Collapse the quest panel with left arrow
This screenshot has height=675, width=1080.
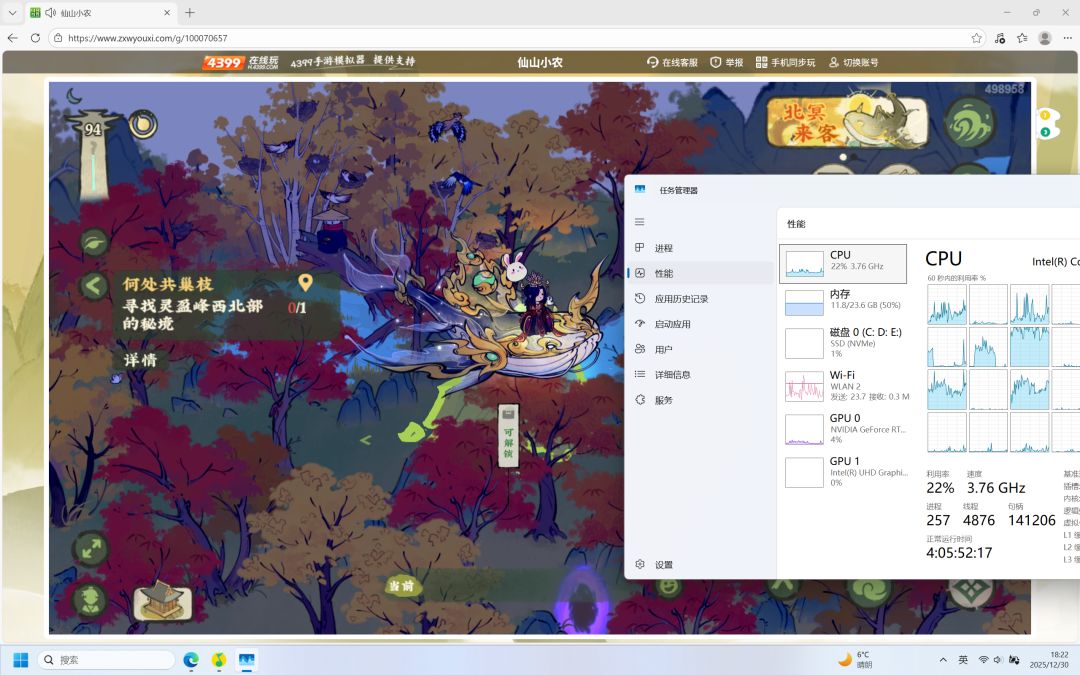click(94, 285)
